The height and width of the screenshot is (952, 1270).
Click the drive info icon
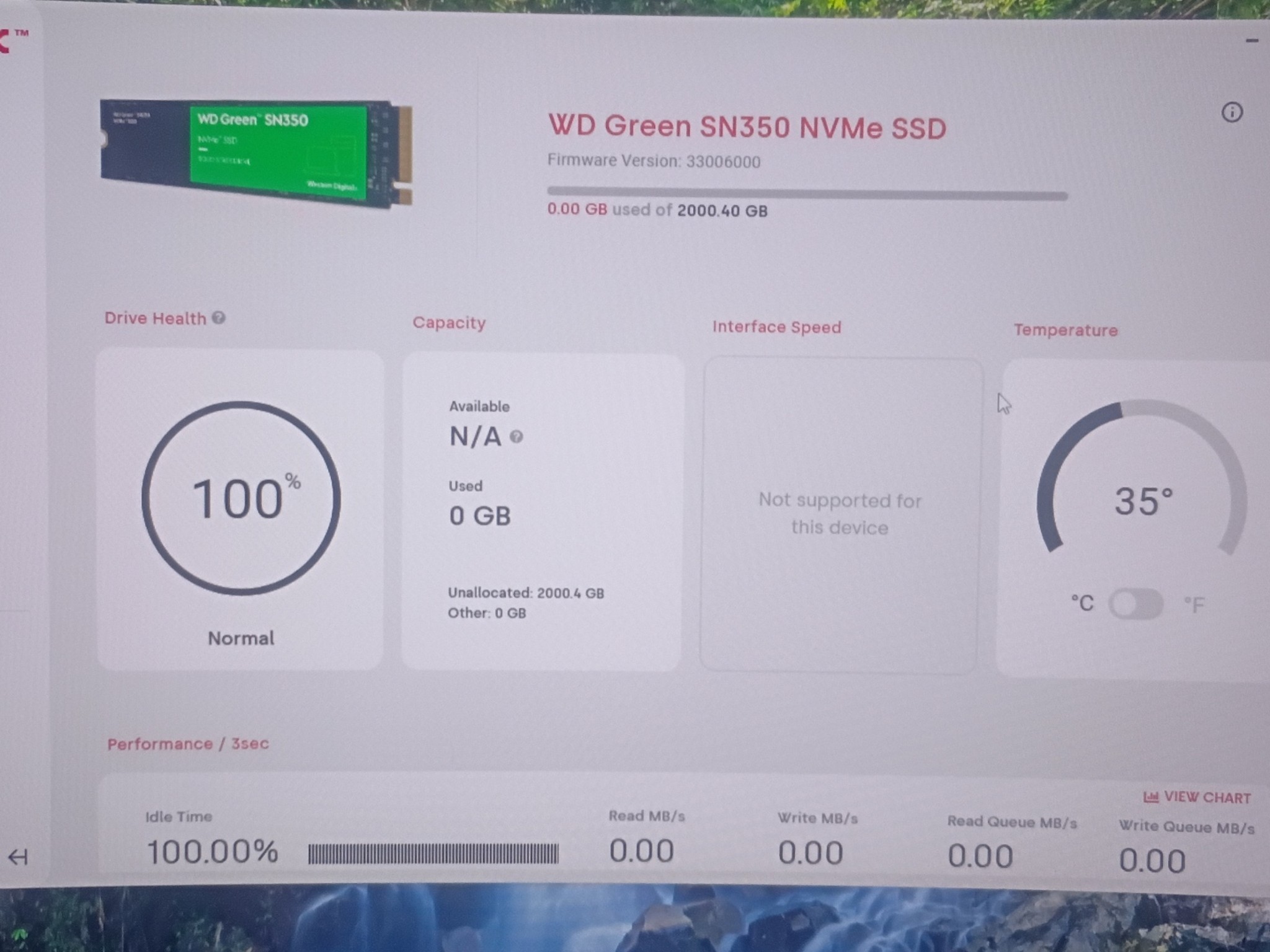1232,112
